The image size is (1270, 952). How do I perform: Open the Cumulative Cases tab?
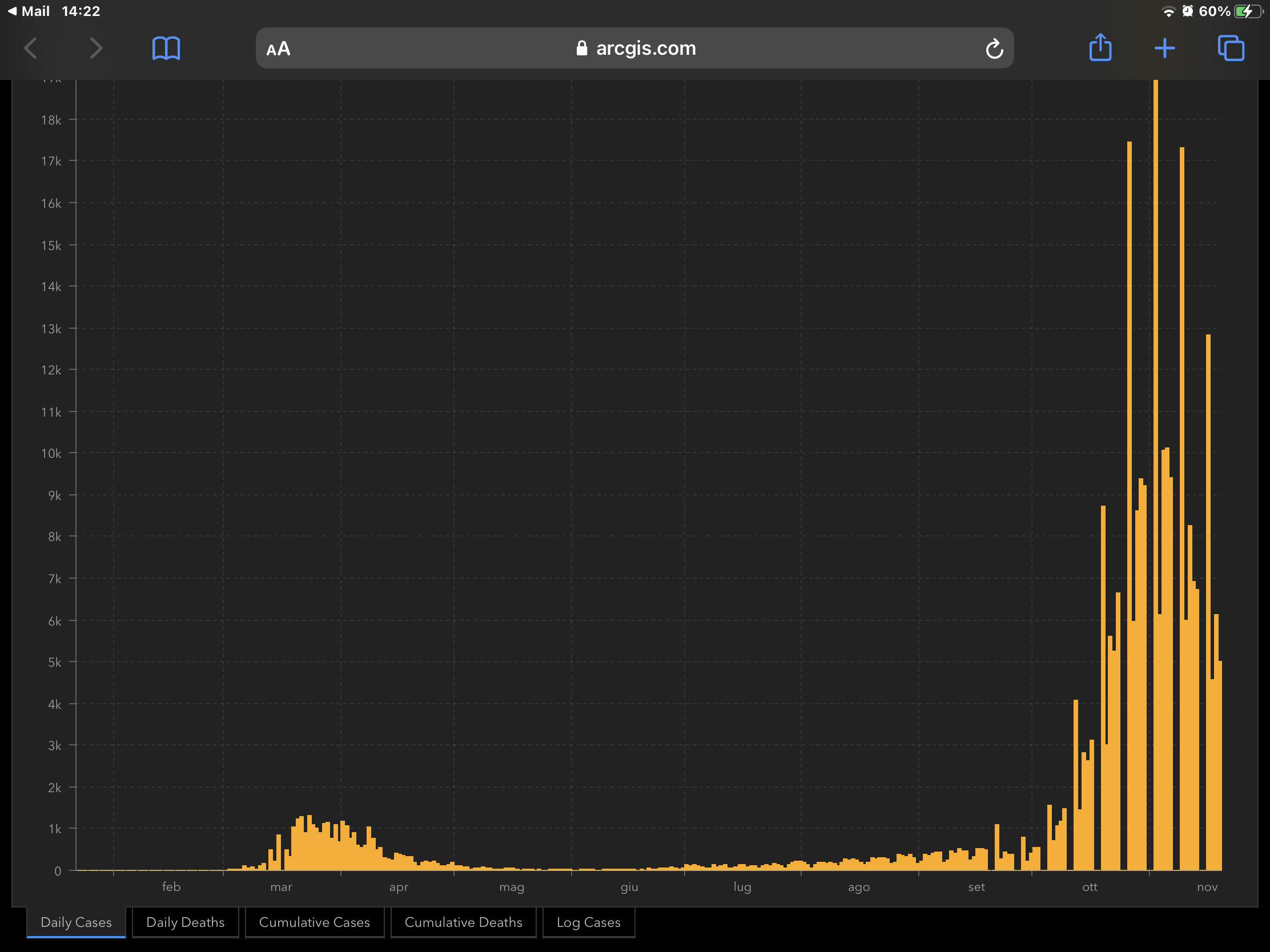[x=314, y=922]
